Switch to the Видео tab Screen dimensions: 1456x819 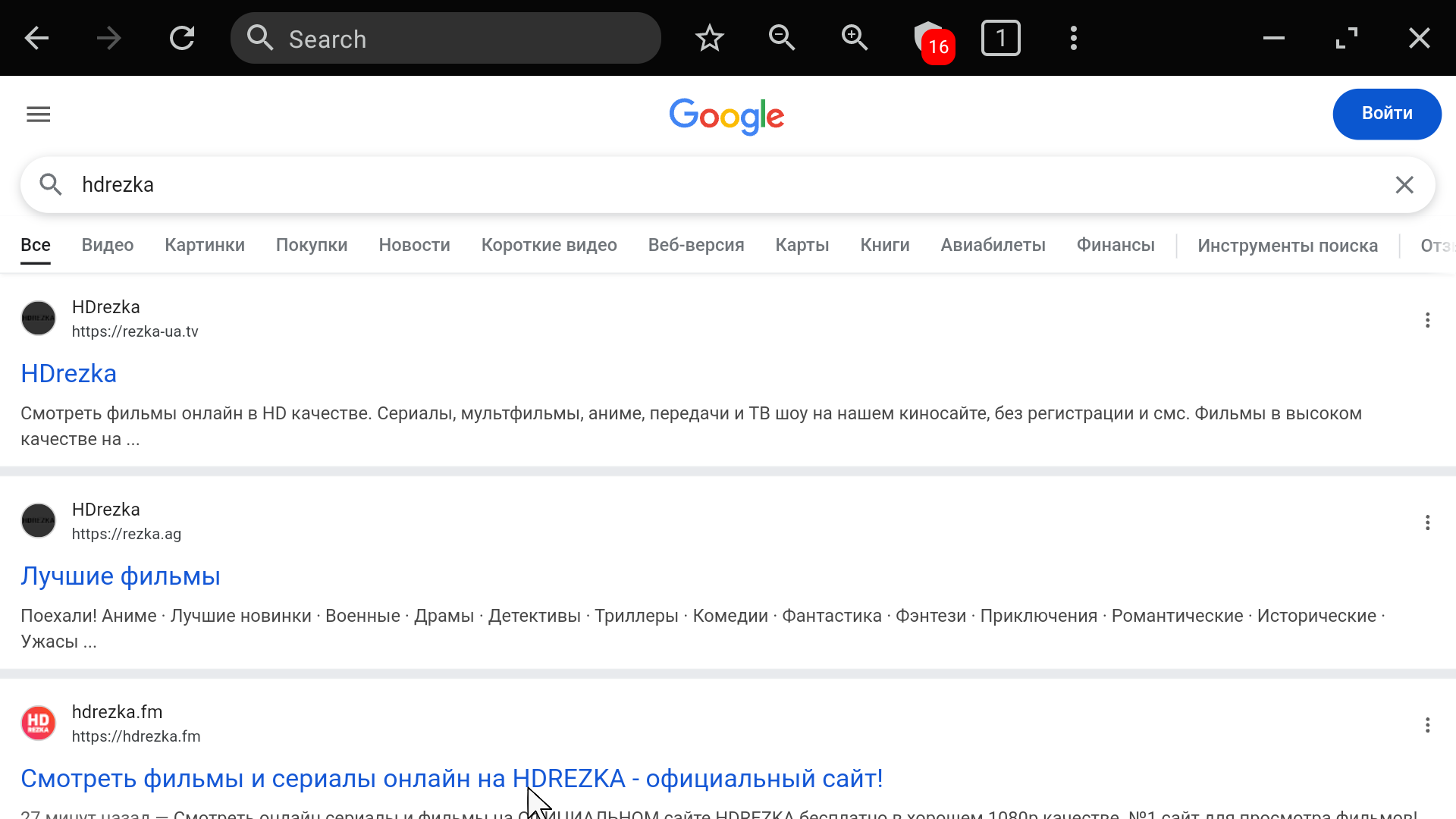tap(108, 246)
